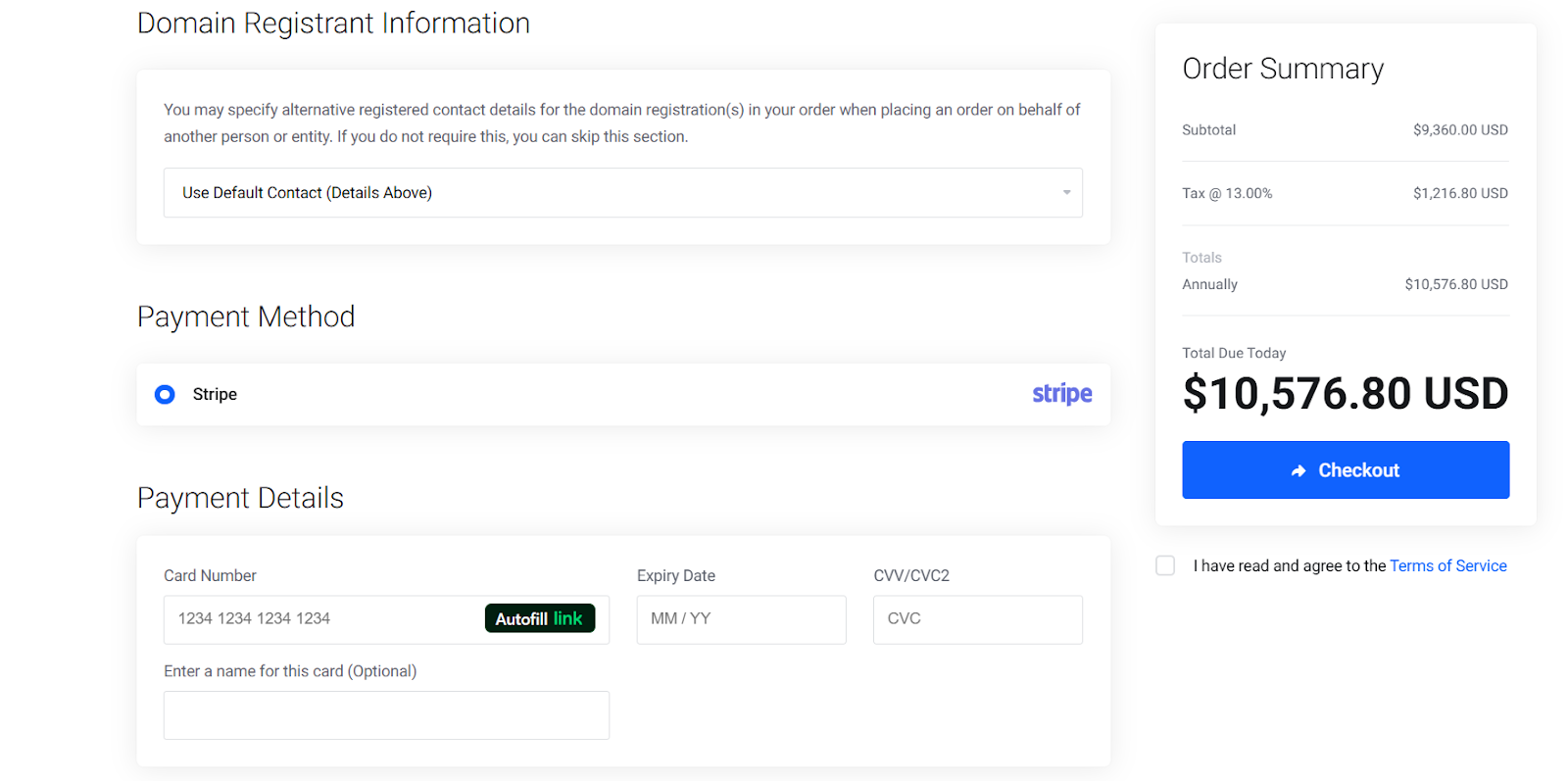The height and width of the screenshot is (781, 1568).
Task: Click the 'Enter a name for this card (Optional)' label
Action: [290, 671]
